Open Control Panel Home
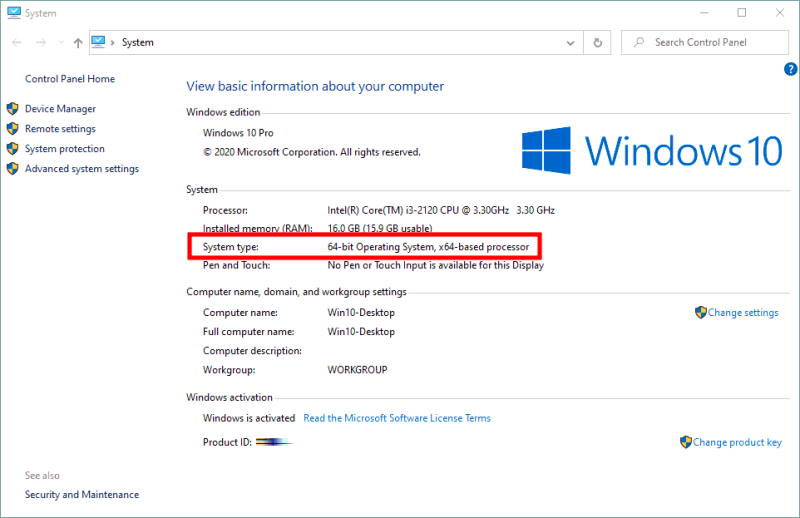The width and height of the screenshot is (800, 518). tap(70, 79)
